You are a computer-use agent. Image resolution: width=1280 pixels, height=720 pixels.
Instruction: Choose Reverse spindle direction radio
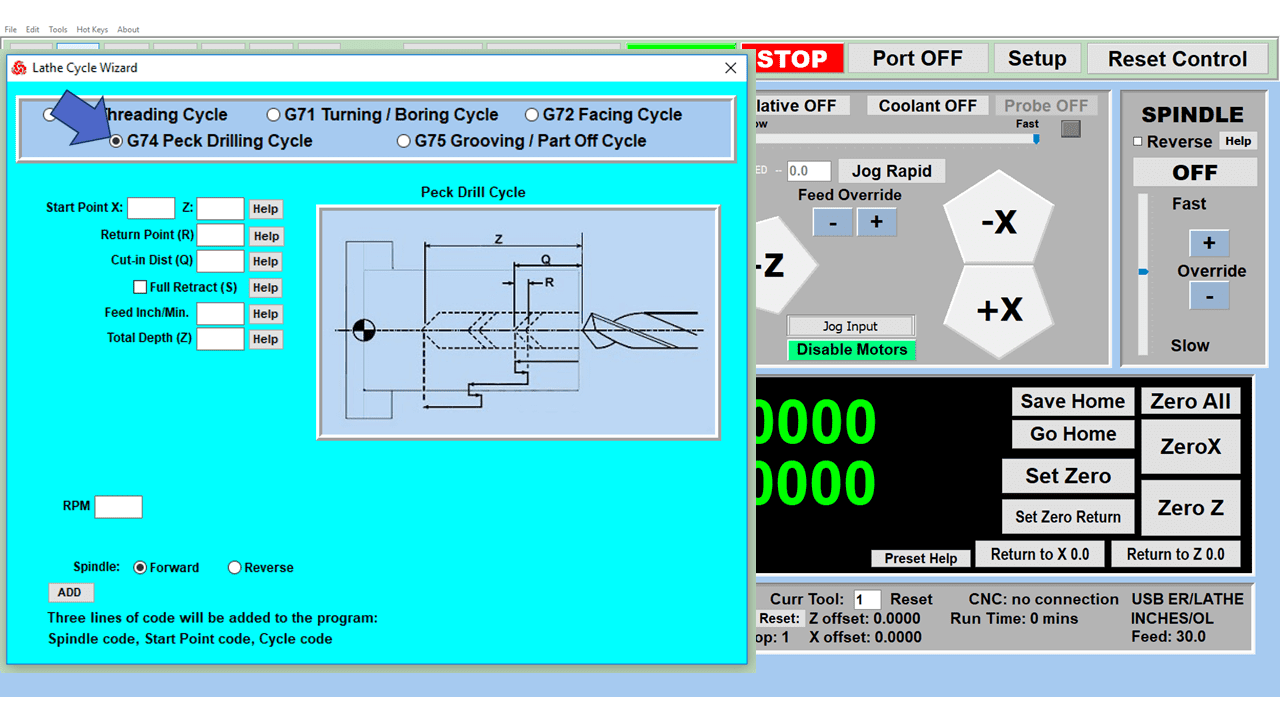click(x=235, y=567)
